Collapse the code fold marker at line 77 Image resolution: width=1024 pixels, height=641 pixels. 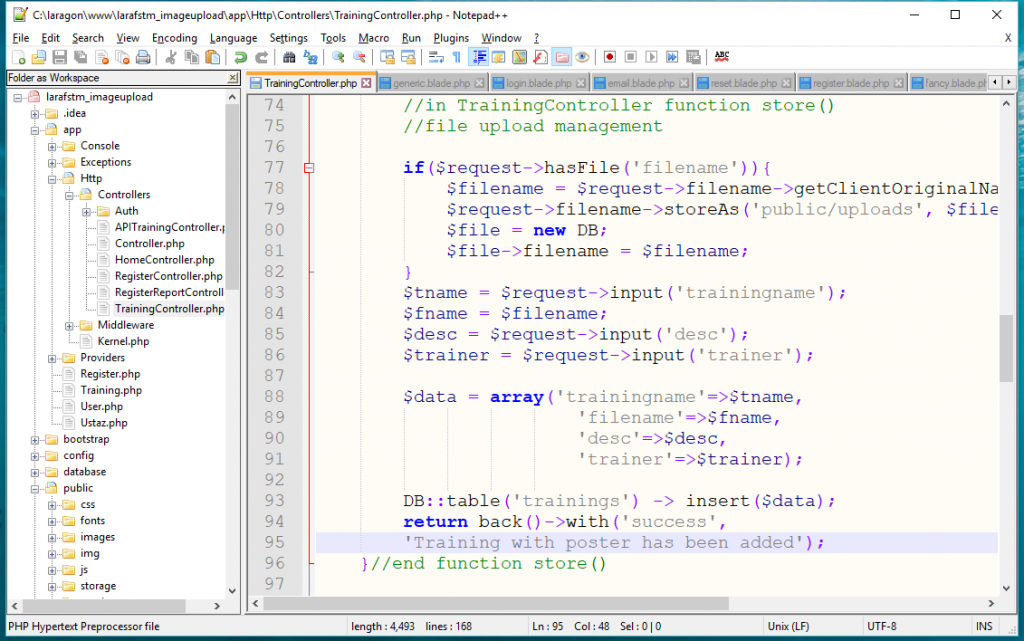pyautogui.click(x=308, y=168)
